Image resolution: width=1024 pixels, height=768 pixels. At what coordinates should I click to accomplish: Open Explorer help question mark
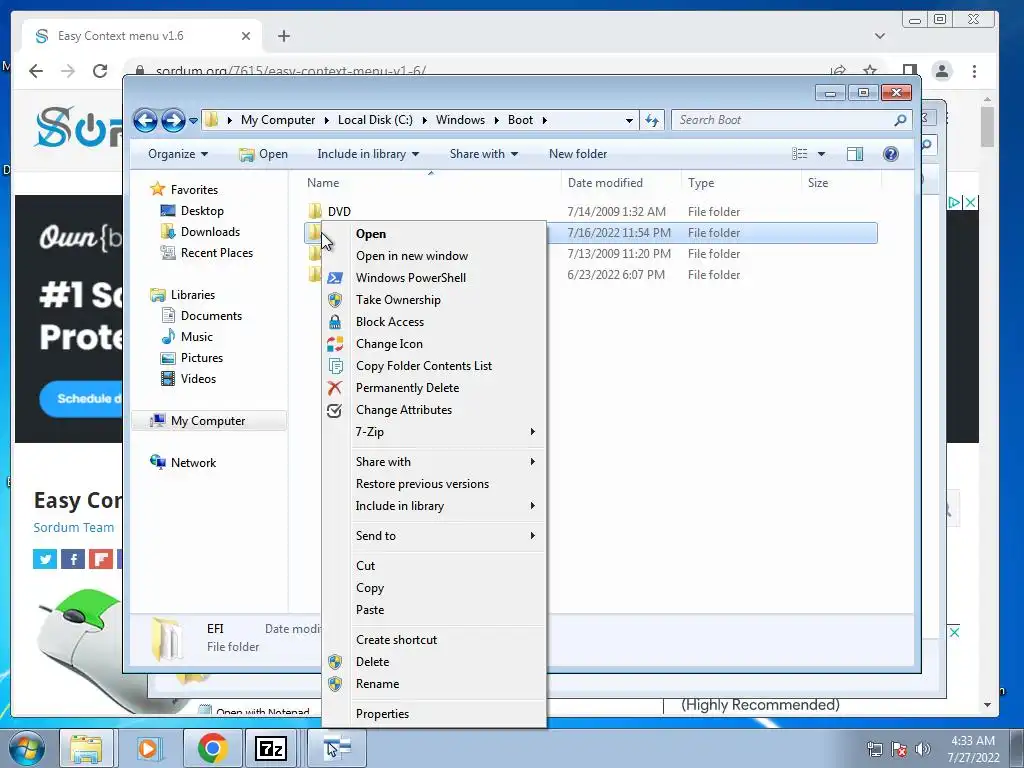click(x=890, y=154)
